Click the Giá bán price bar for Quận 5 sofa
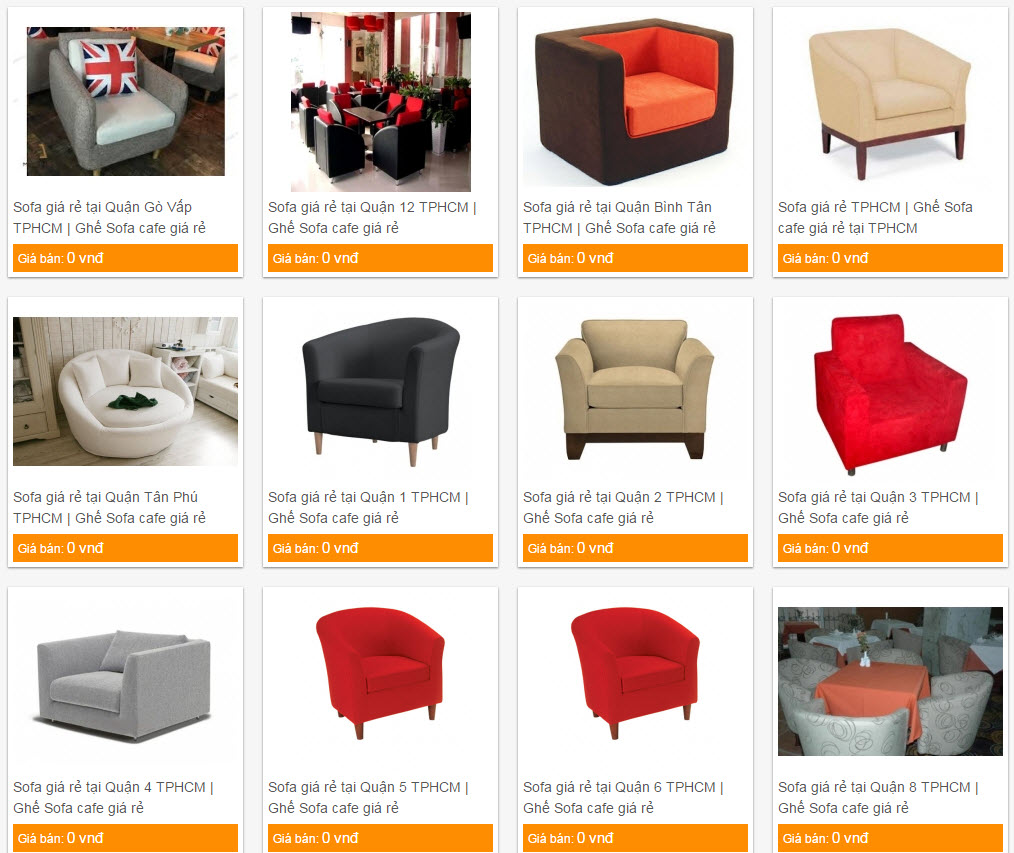 pos(380,838)
